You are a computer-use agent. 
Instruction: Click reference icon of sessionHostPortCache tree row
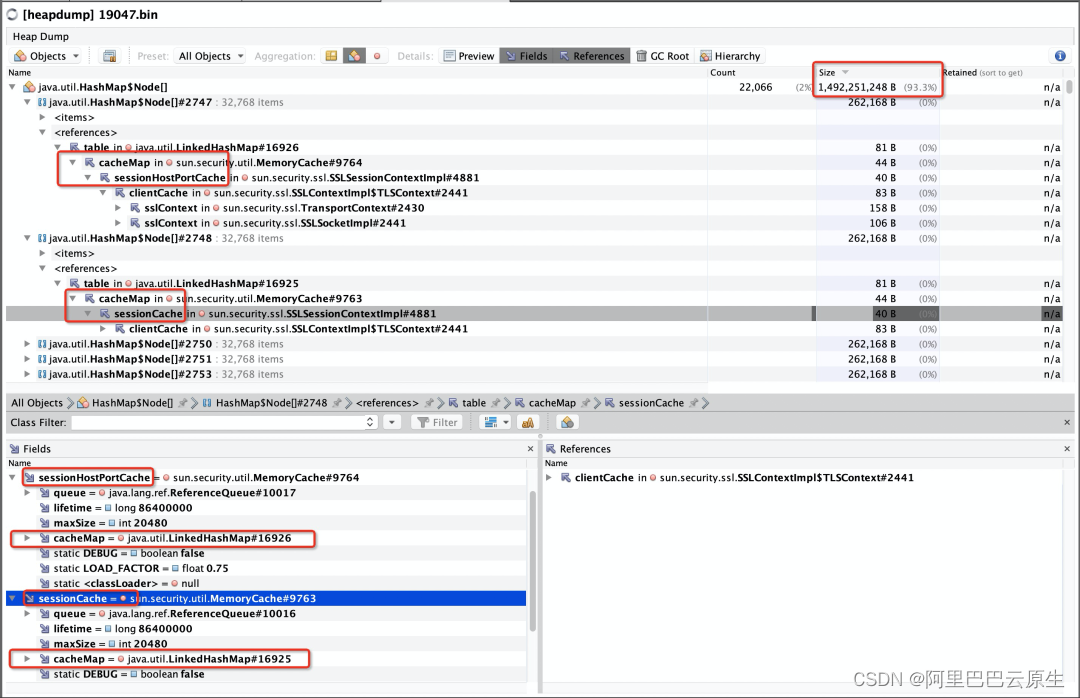point(105,178)
